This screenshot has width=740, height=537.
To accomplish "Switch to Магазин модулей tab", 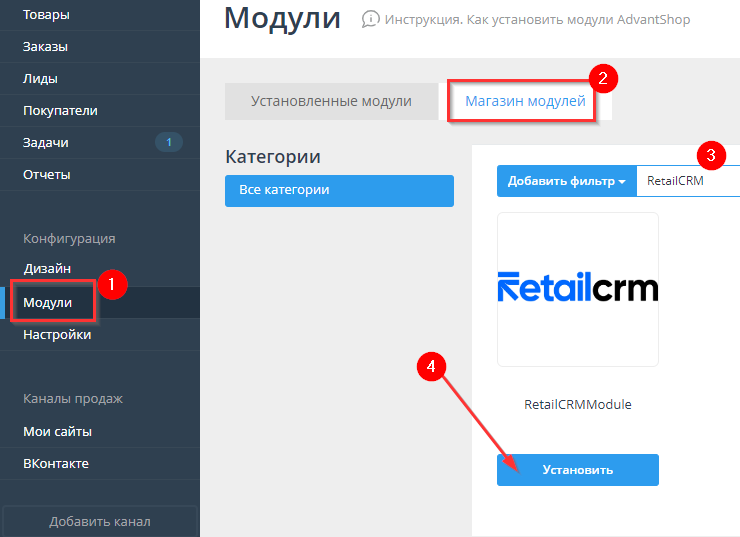I will coord(525,101).
